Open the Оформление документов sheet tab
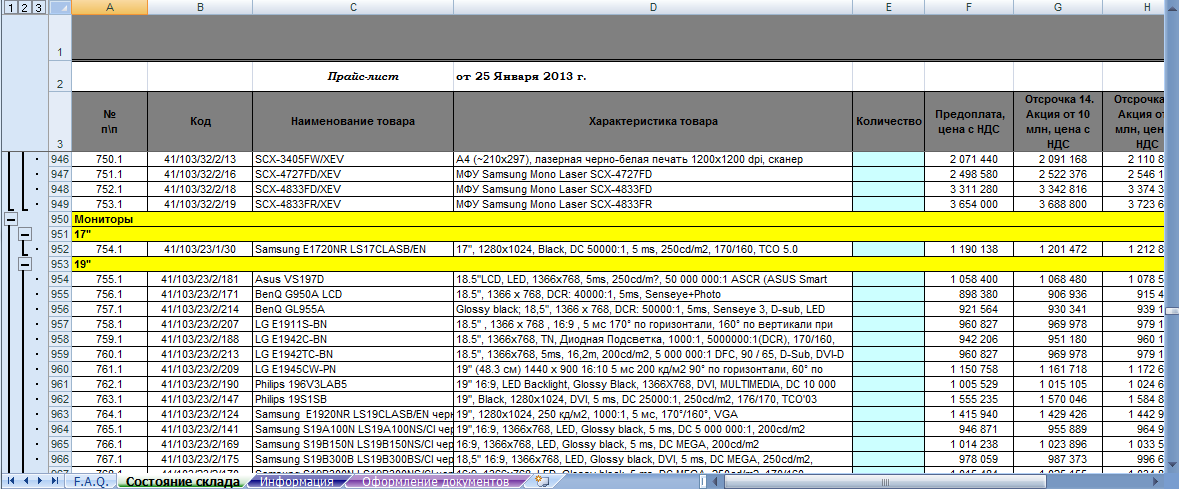The width and height of the screenshot is (1179, 489). point(435,481)
